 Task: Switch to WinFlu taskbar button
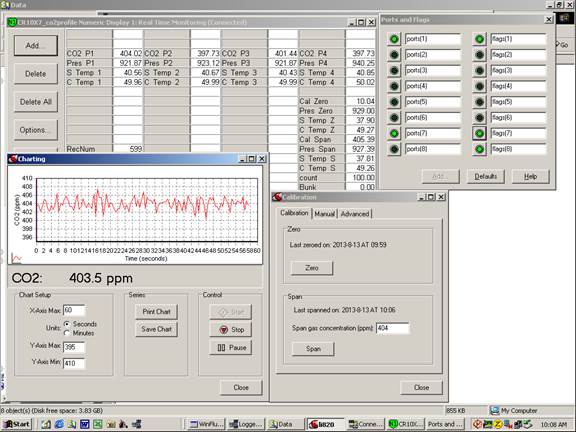tap(206, 424)
